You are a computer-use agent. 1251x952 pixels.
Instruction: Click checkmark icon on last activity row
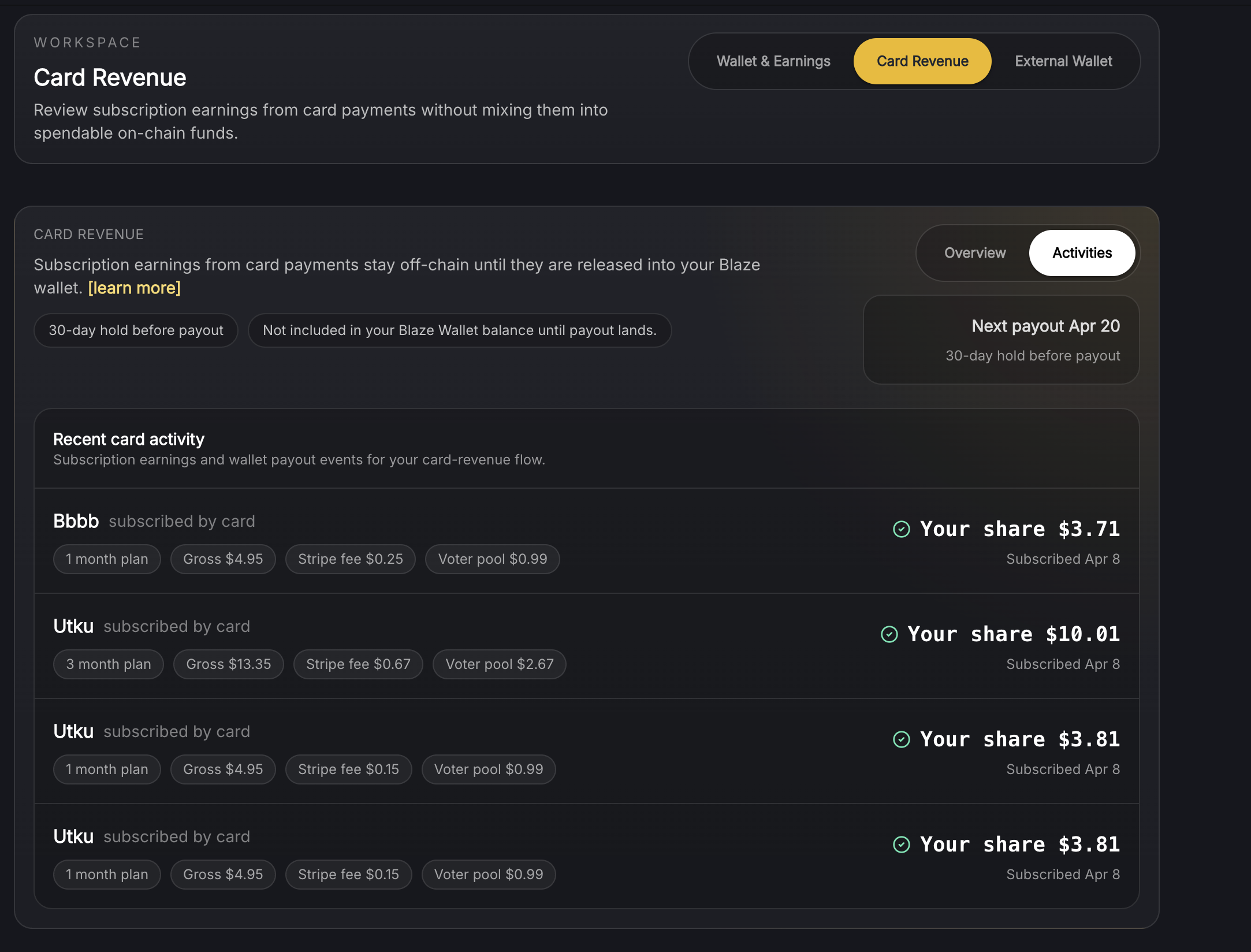(x=901, y=845)
